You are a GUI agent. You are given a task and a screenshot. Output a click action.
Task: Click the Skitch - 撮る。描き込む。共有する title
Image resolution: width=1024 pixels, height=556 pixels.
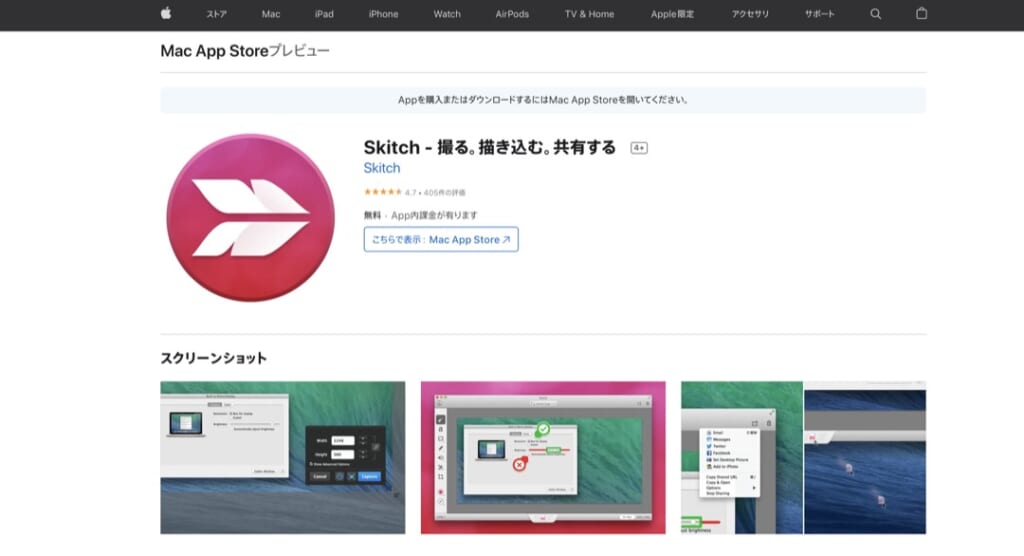click(x=489, y=147)
